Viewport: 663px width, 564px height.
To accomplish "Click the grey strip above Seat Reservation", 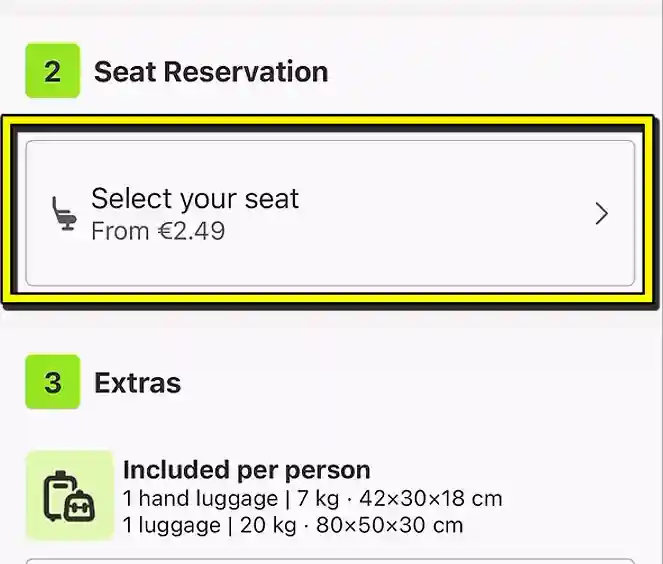I will click(330, 8).
